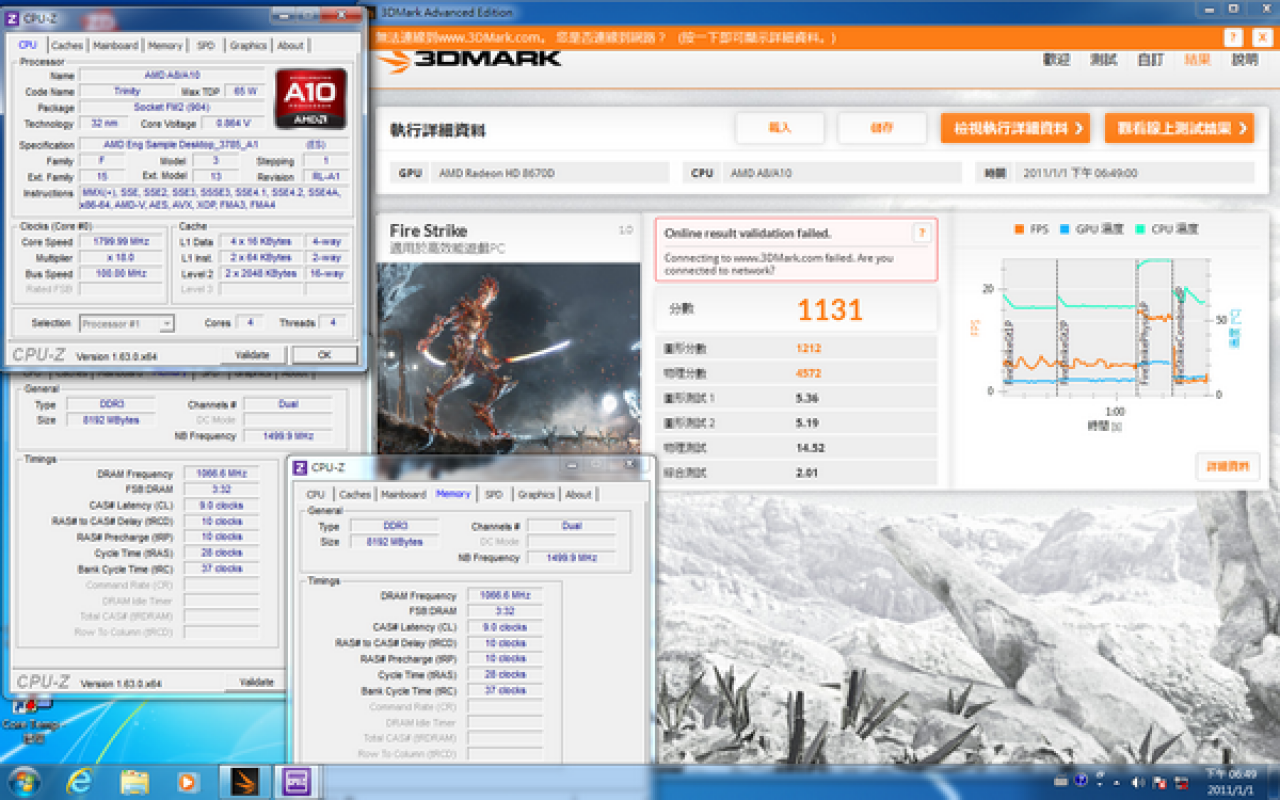This screenshot has height=800, width=1280.
Task: Click the AMD A10 logo in CPU-Z
Action: tap(311, 98)
